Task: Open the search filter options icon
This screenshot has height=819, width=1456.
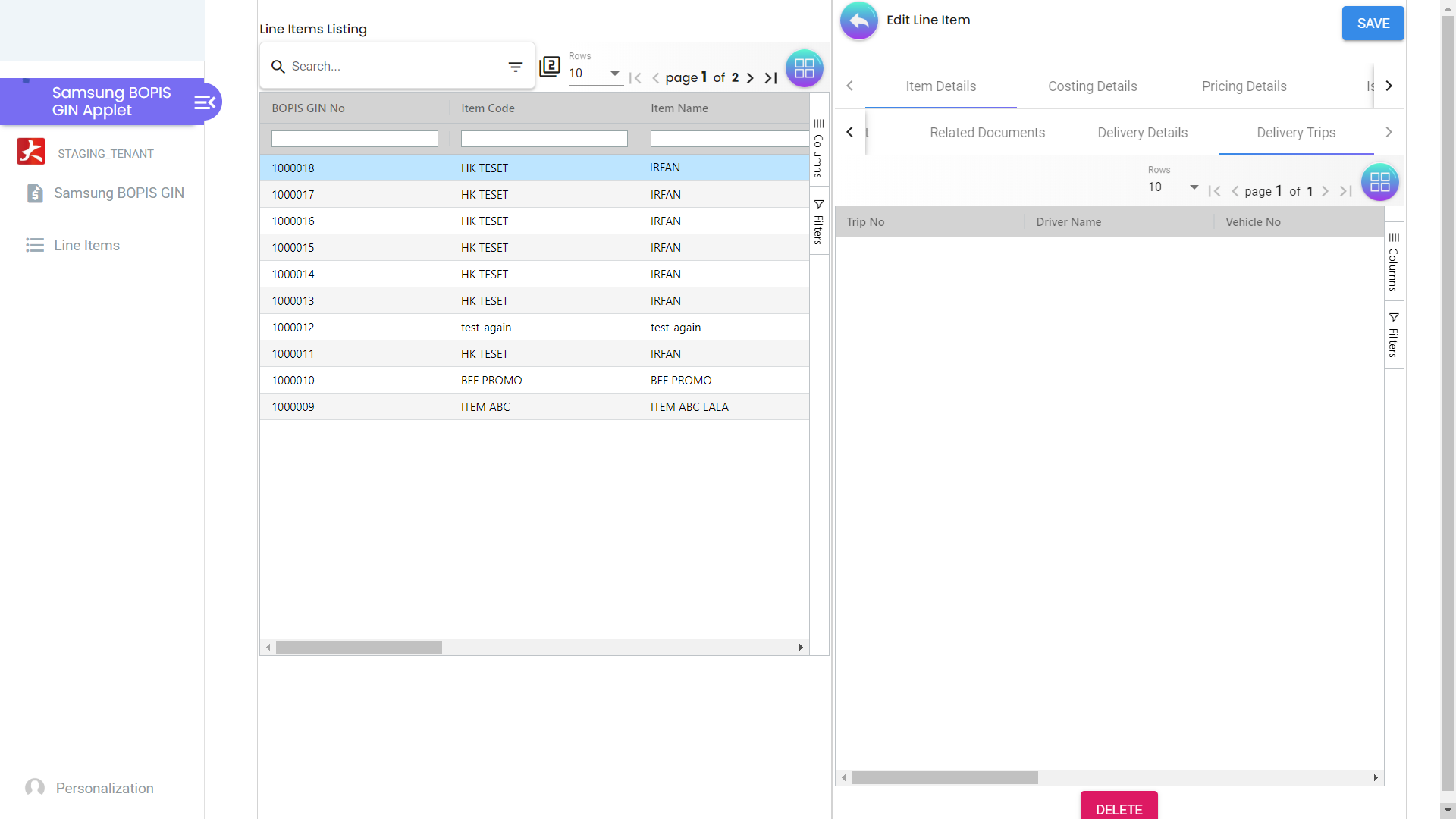Action: (516, 67)
